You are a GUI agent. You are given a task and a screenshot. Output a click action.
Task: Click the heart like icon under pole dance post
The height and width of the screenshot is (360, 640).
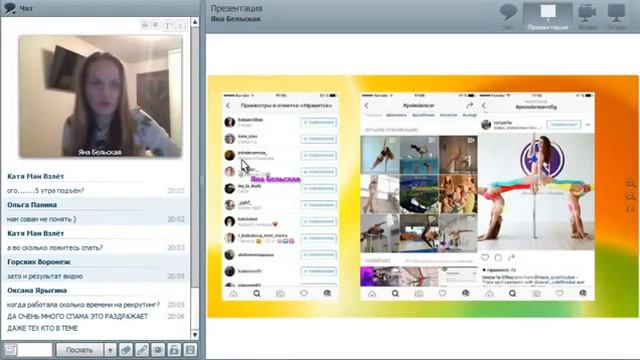pos(485,258)
